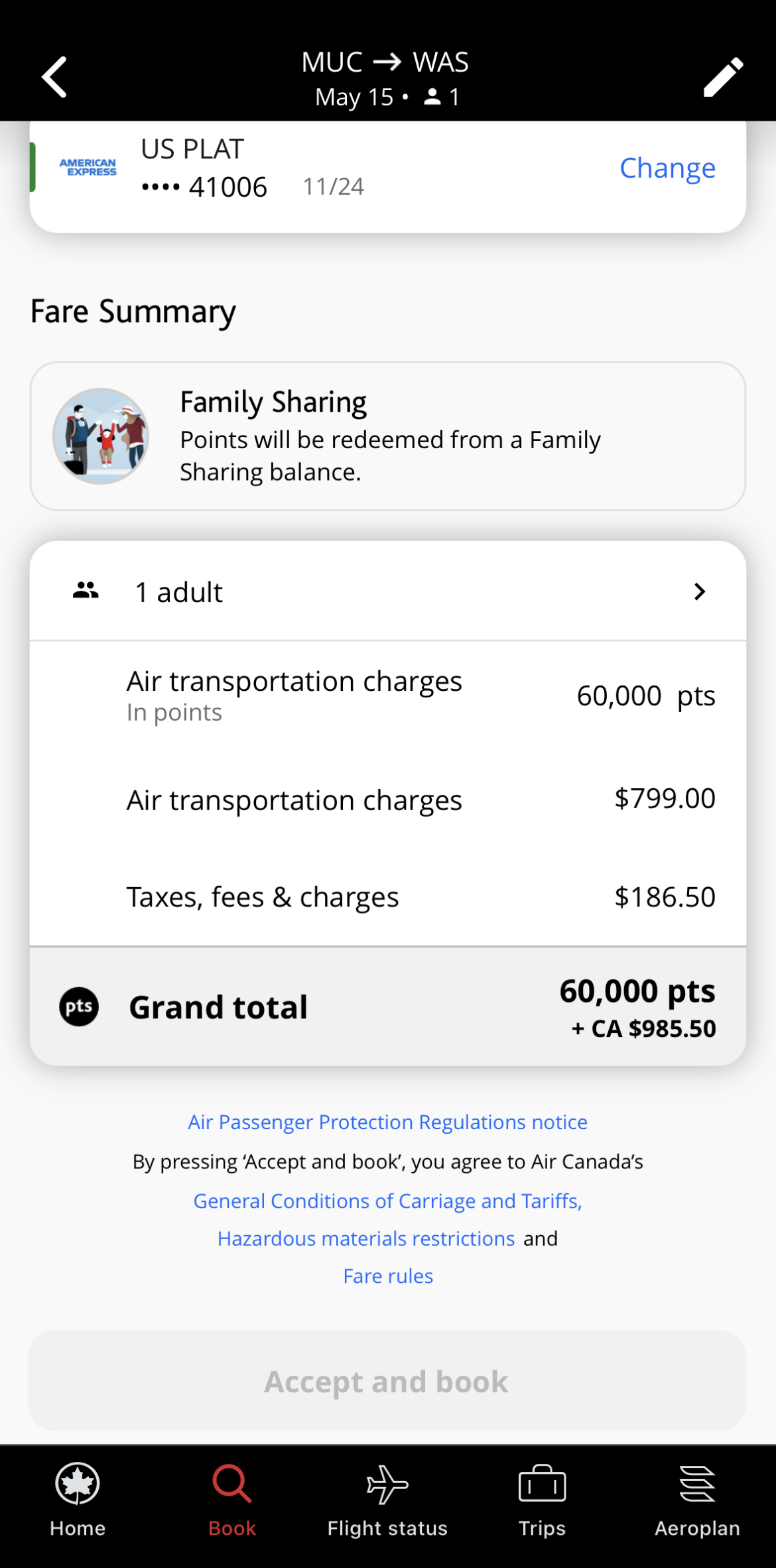Tap the pts badge beside Grand total
The width and height of the screenshot is (776, 1568).
click(x=79, y=1006)
